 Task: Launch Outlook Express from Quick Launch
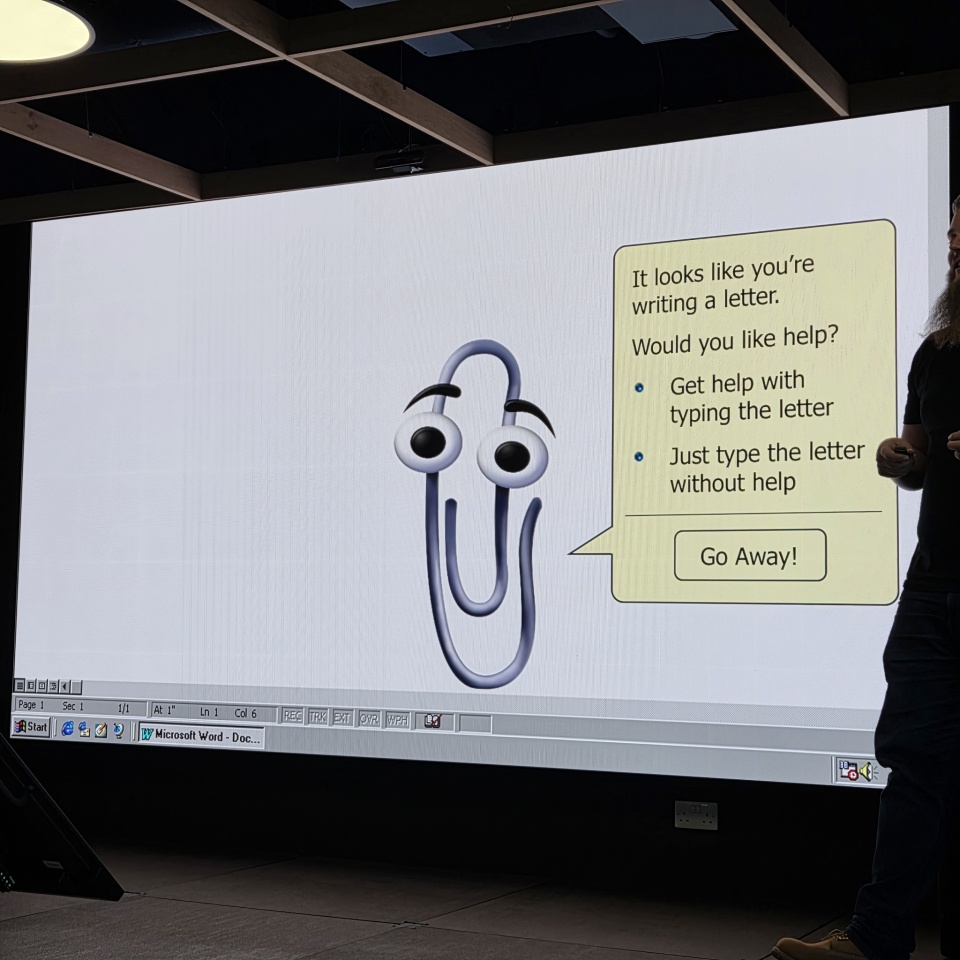point(84,729)
